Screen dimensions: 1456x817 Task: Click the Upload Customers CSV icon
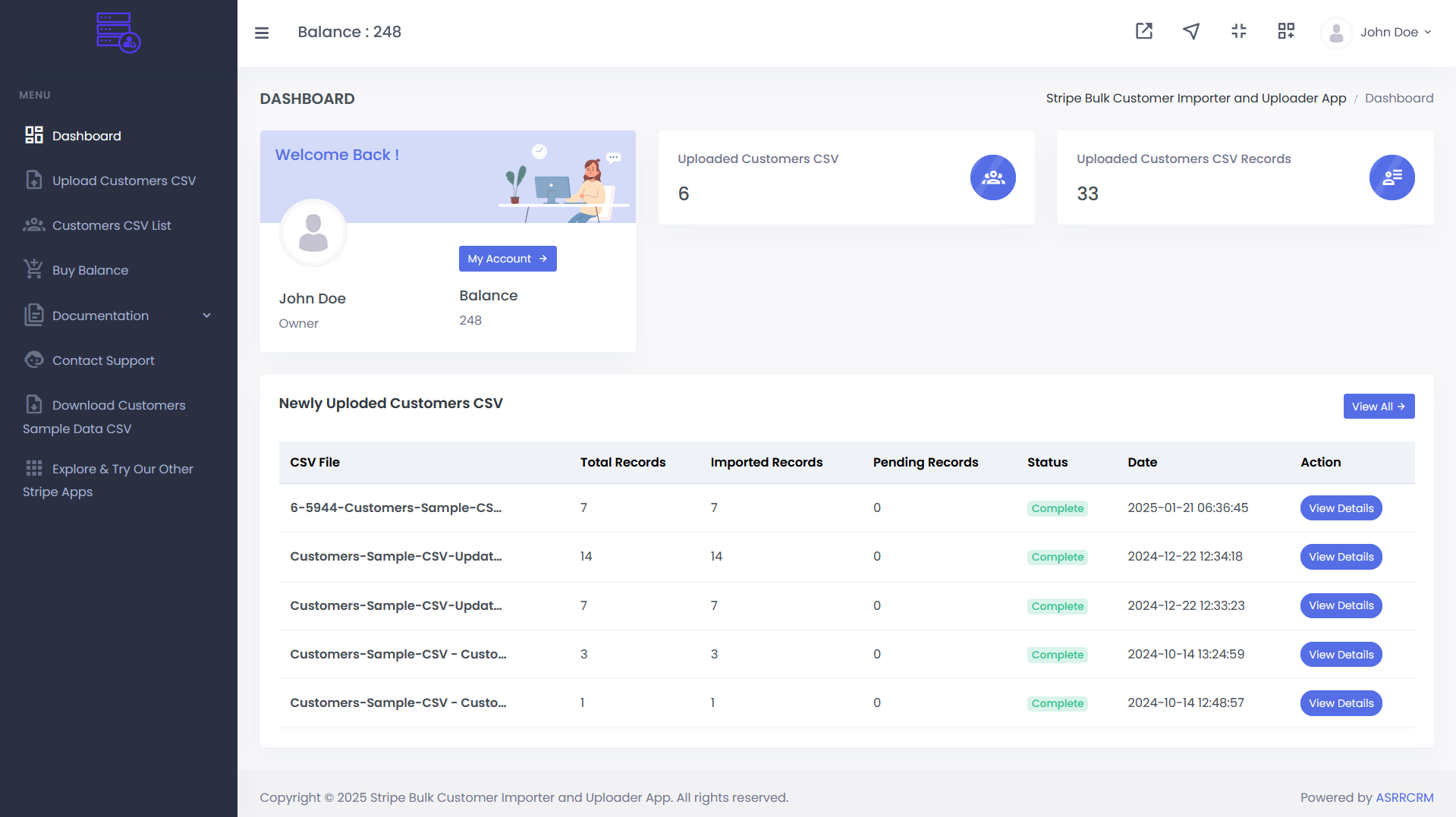pos(33,180)
